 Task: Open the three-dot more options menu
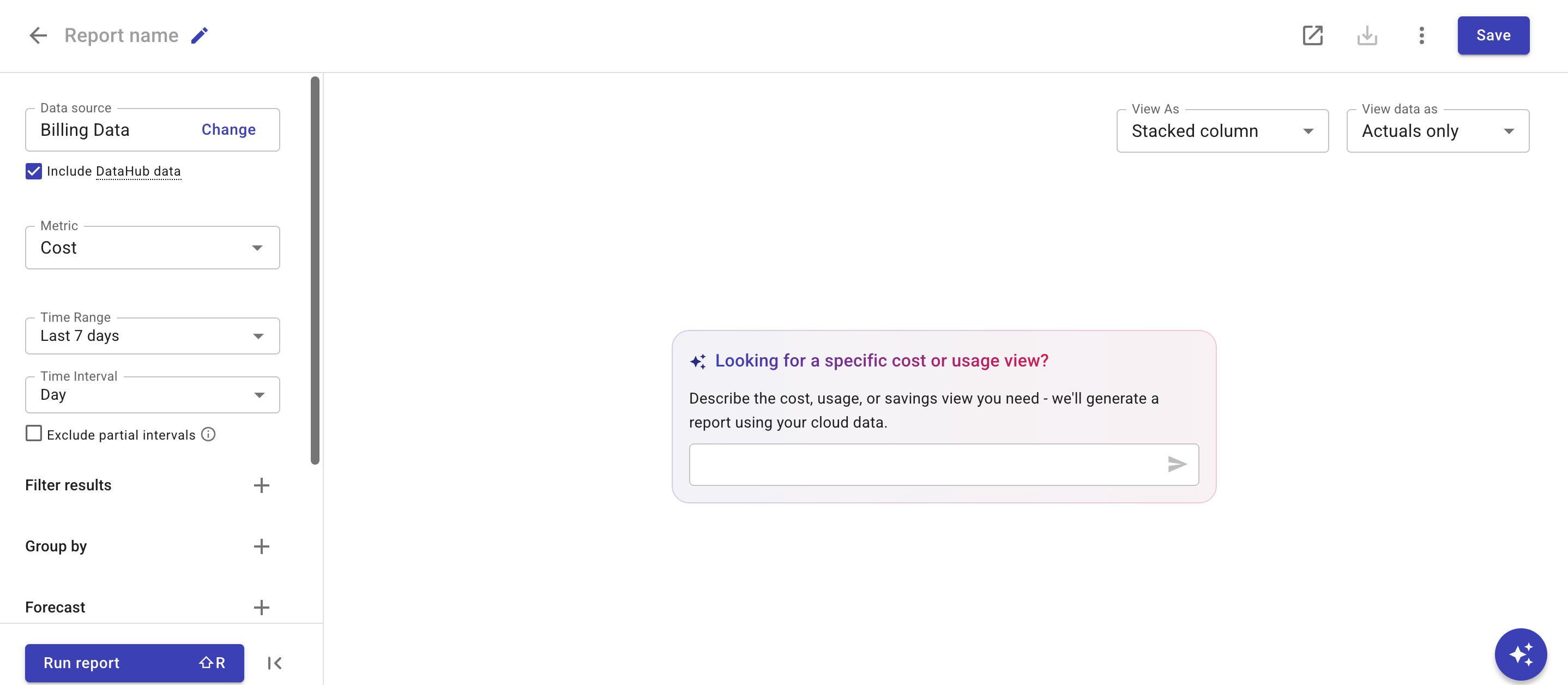[x=1421, y=35]
